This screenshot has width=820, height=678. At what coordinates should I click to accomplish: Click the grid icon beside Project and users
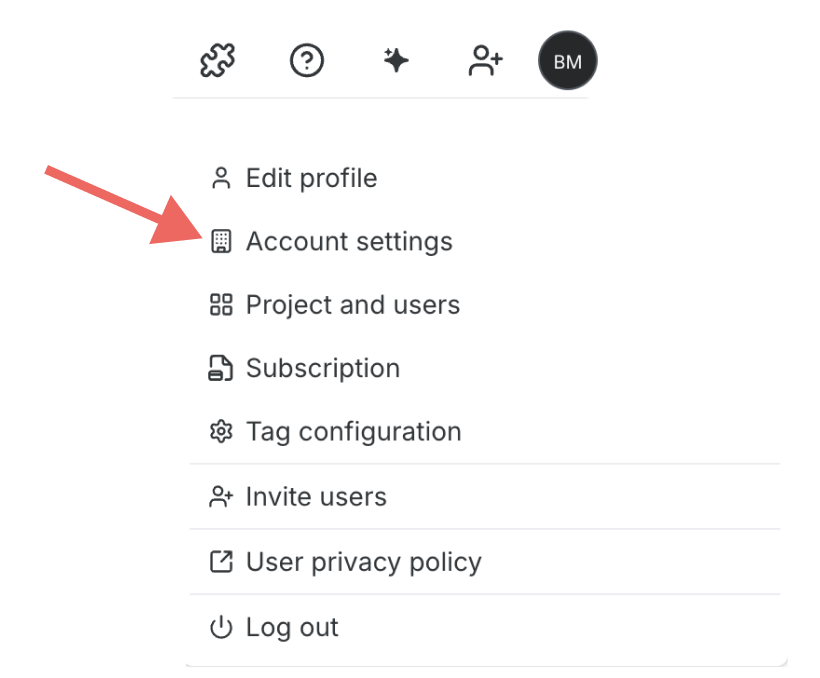[x=221, y=305]
